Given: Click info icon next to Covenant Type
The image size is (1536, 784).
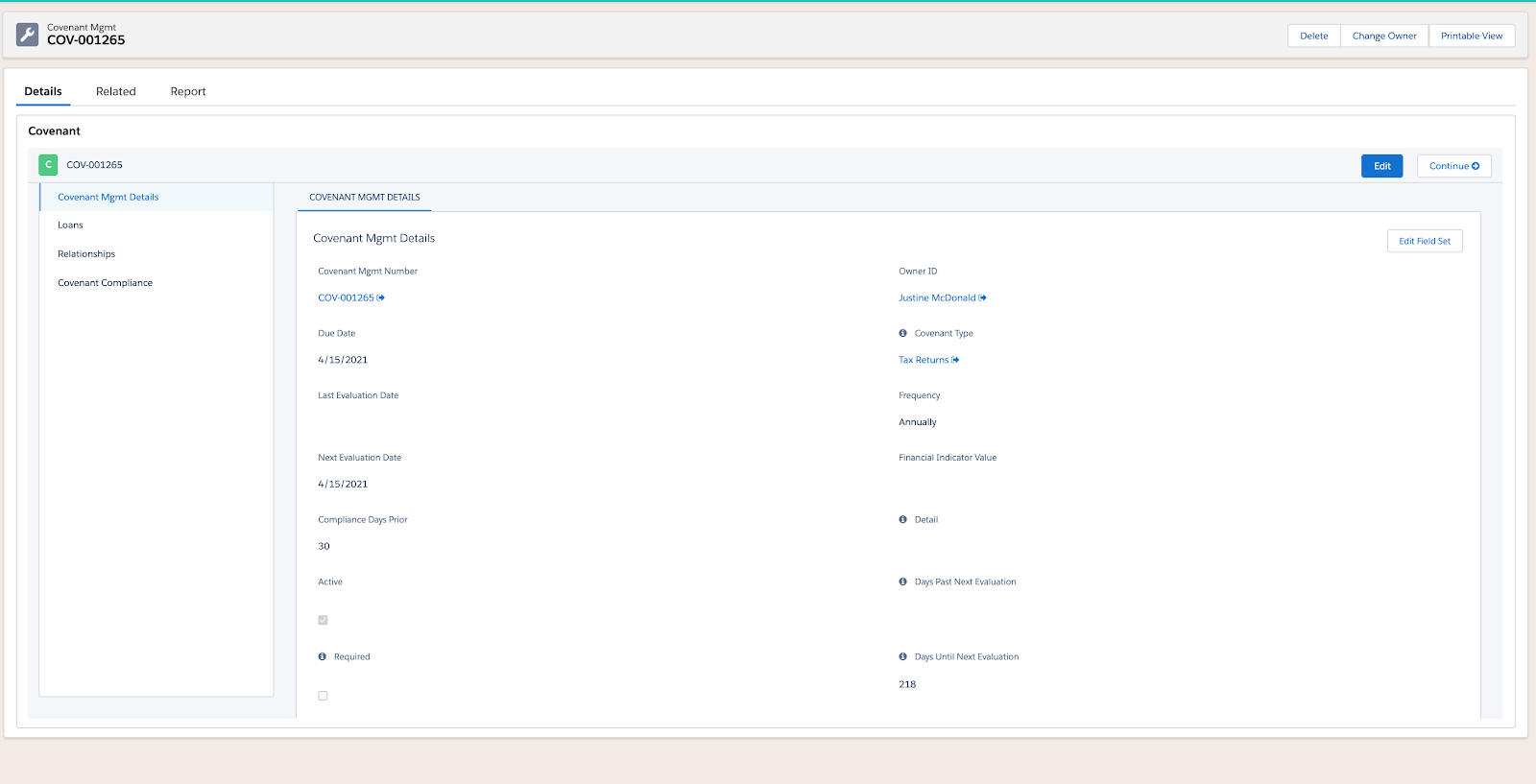Looking at the screenshot, I should coord(902,333).
